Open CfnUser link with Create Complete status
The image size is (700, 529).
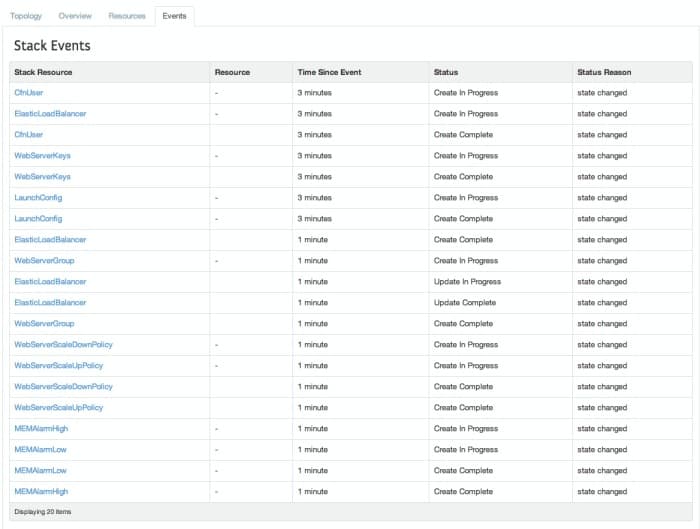point(28,135)
